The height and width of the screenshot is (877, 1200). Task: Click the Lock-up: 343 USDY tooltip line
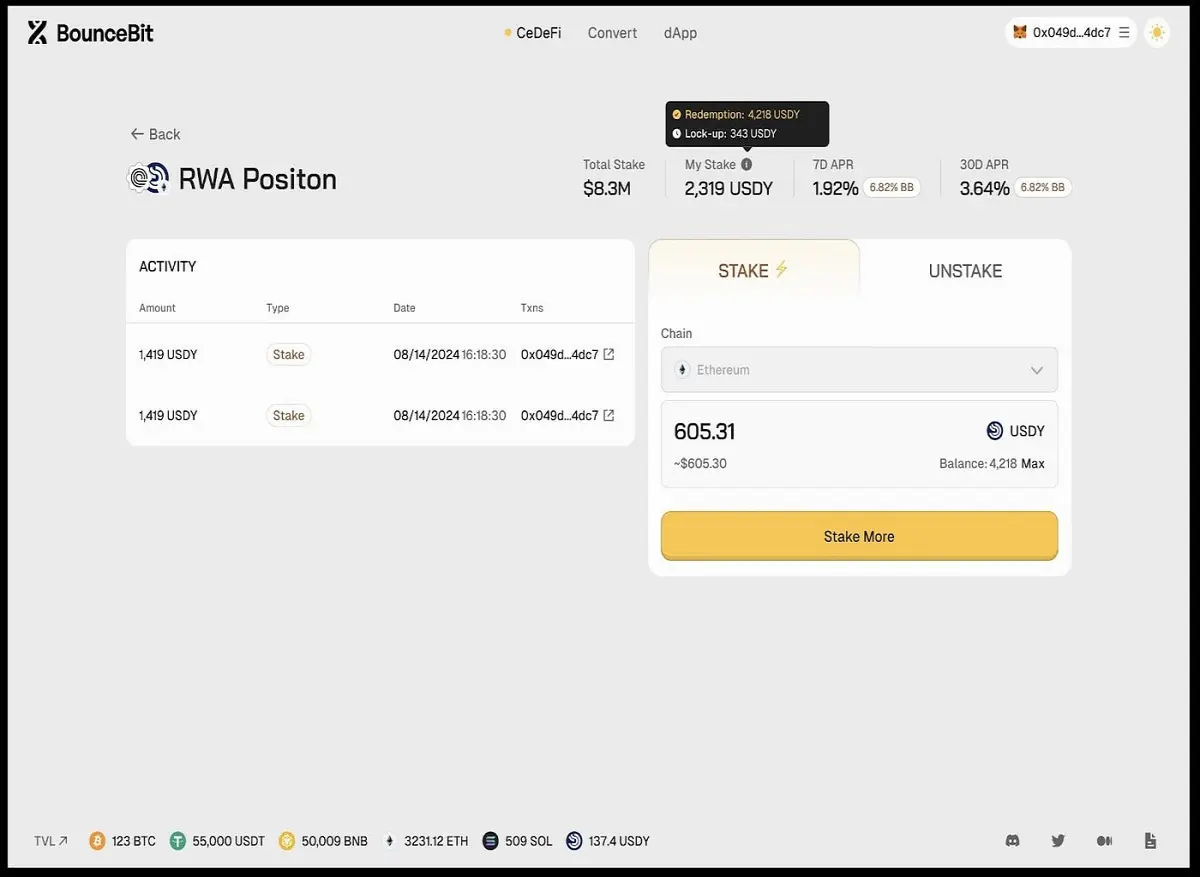[x=724, y=133]
